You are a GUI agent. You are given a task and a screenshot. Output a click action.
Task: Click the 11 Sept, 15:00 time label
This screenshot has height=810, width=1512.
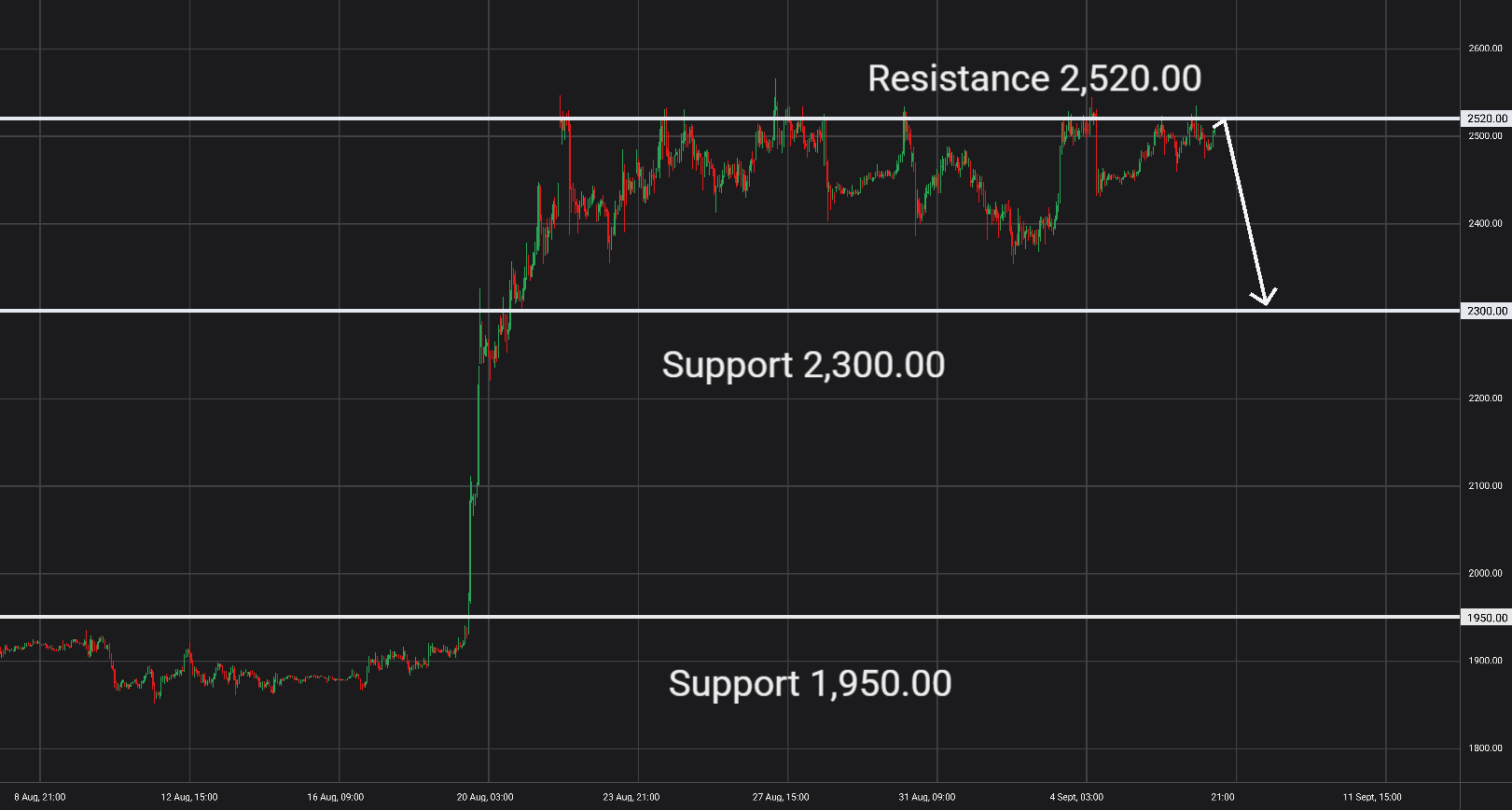[x=1372, y=797]
